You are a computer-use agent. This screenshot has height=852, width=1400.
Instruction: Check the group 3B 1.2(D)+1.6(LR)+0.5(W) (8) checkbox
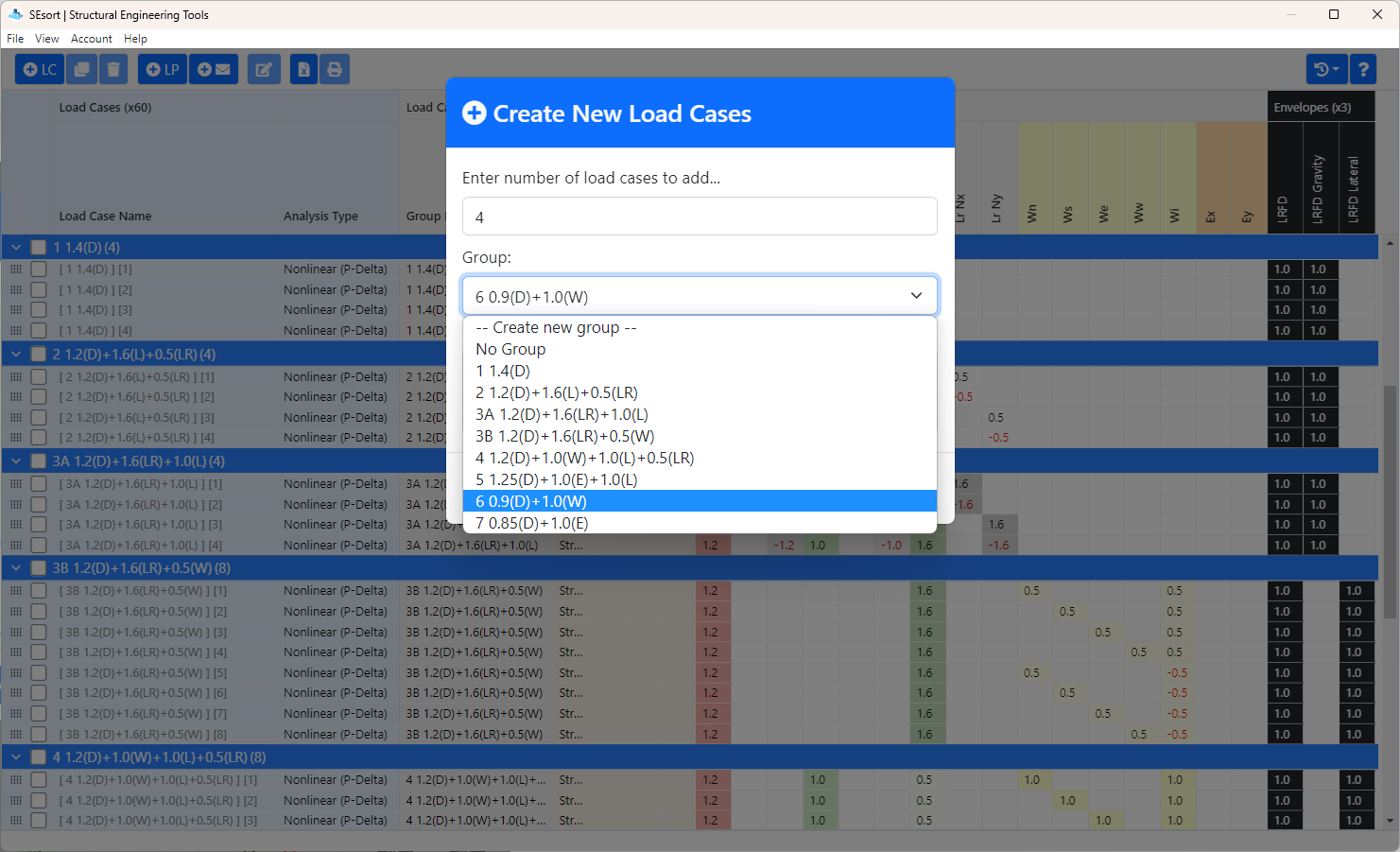click(x=39, y=567)
